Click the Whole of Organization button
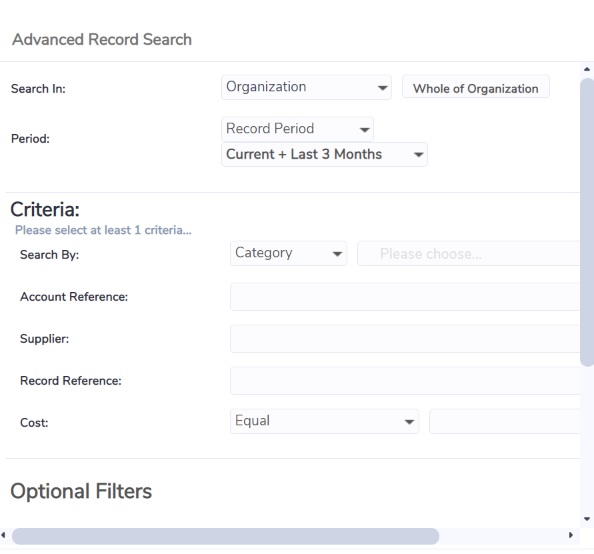The image size is (594, 554). [x=475, y=87]
